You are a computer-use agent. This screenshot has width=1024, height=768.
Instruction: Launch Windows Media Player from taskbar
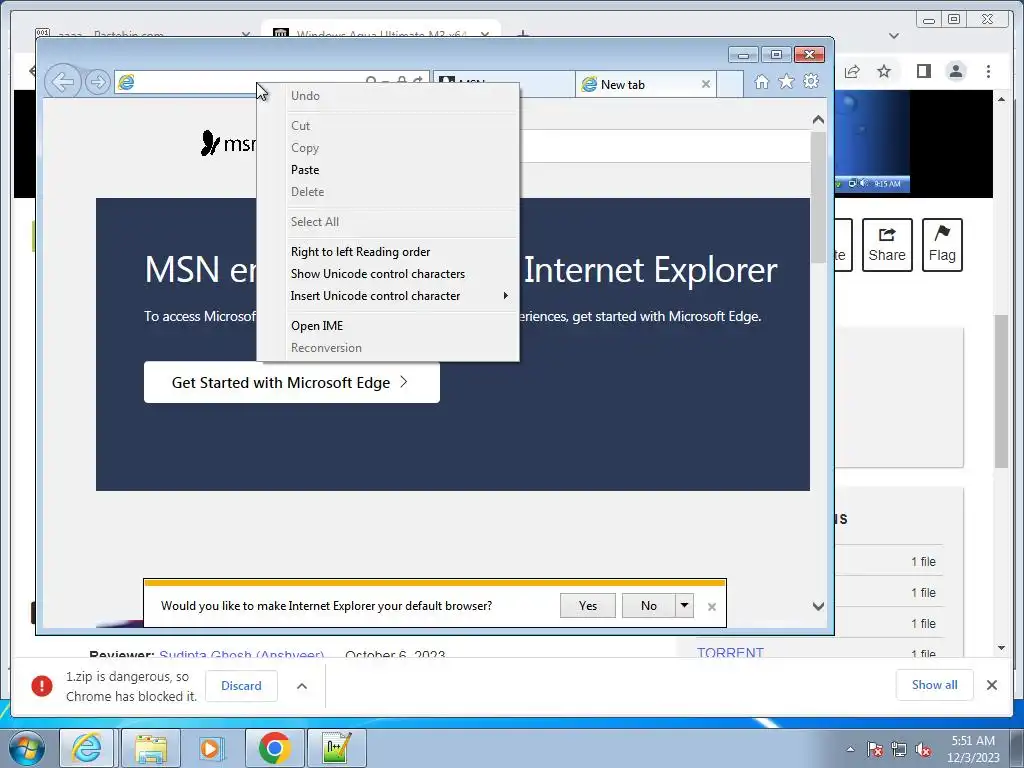(212, 748)
